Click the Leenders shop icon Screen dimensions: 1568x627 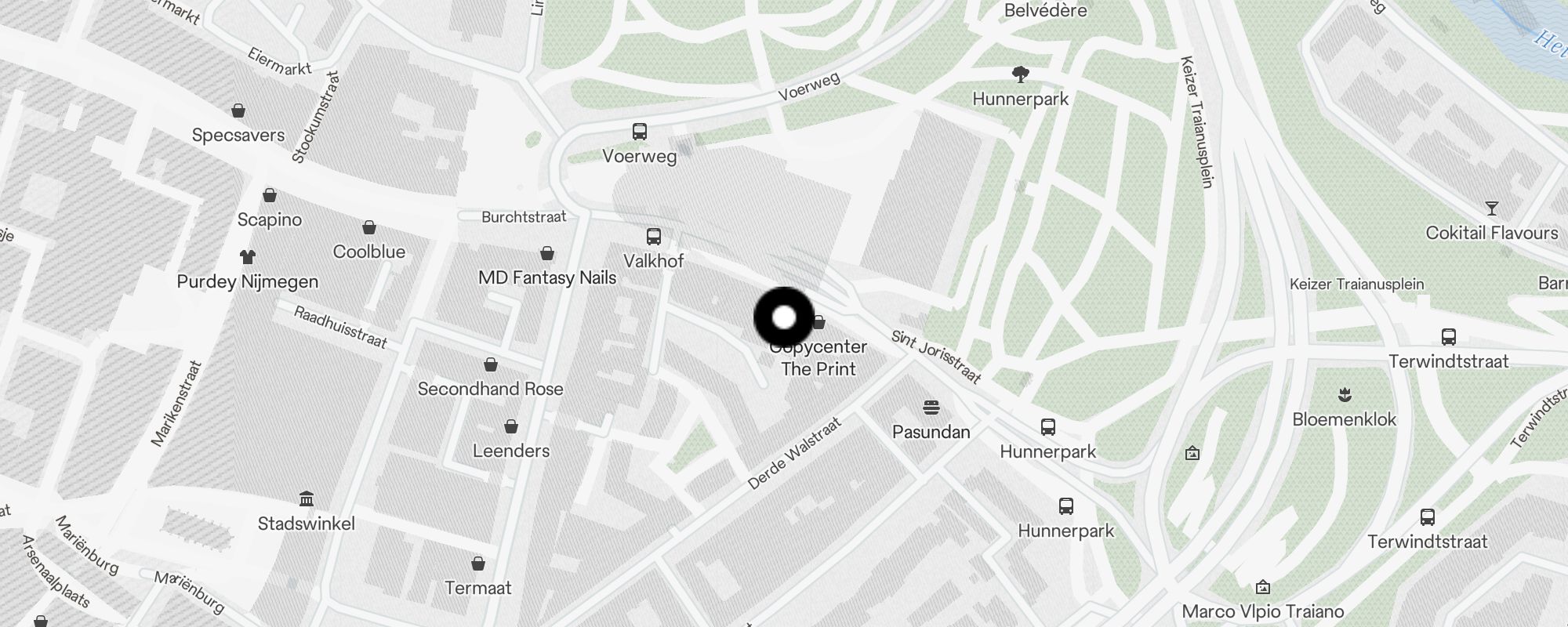coord(511,426)
